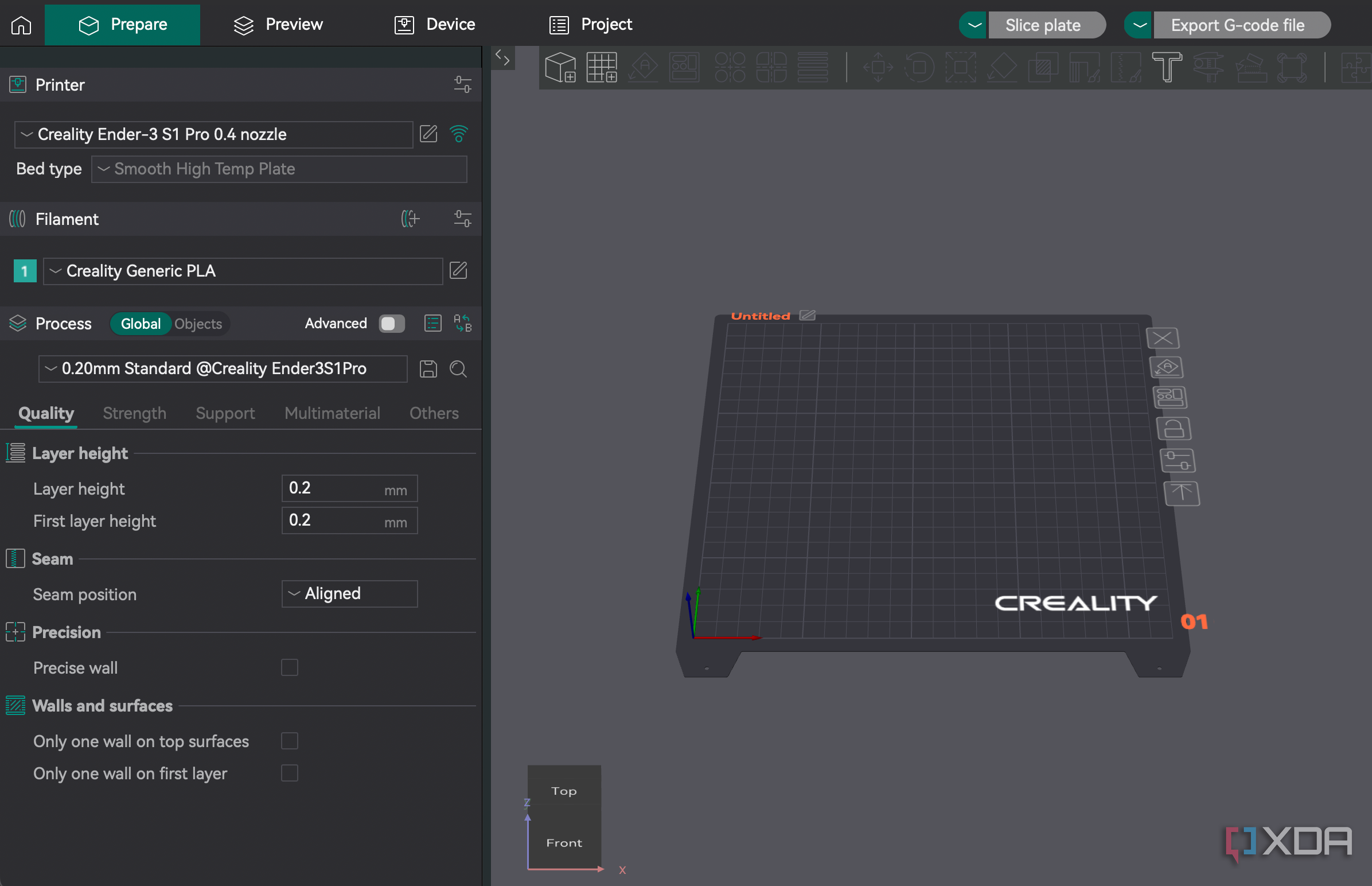1372x886 pixels.
Task: Click the filament settings sliders icon
Action: 462,219
